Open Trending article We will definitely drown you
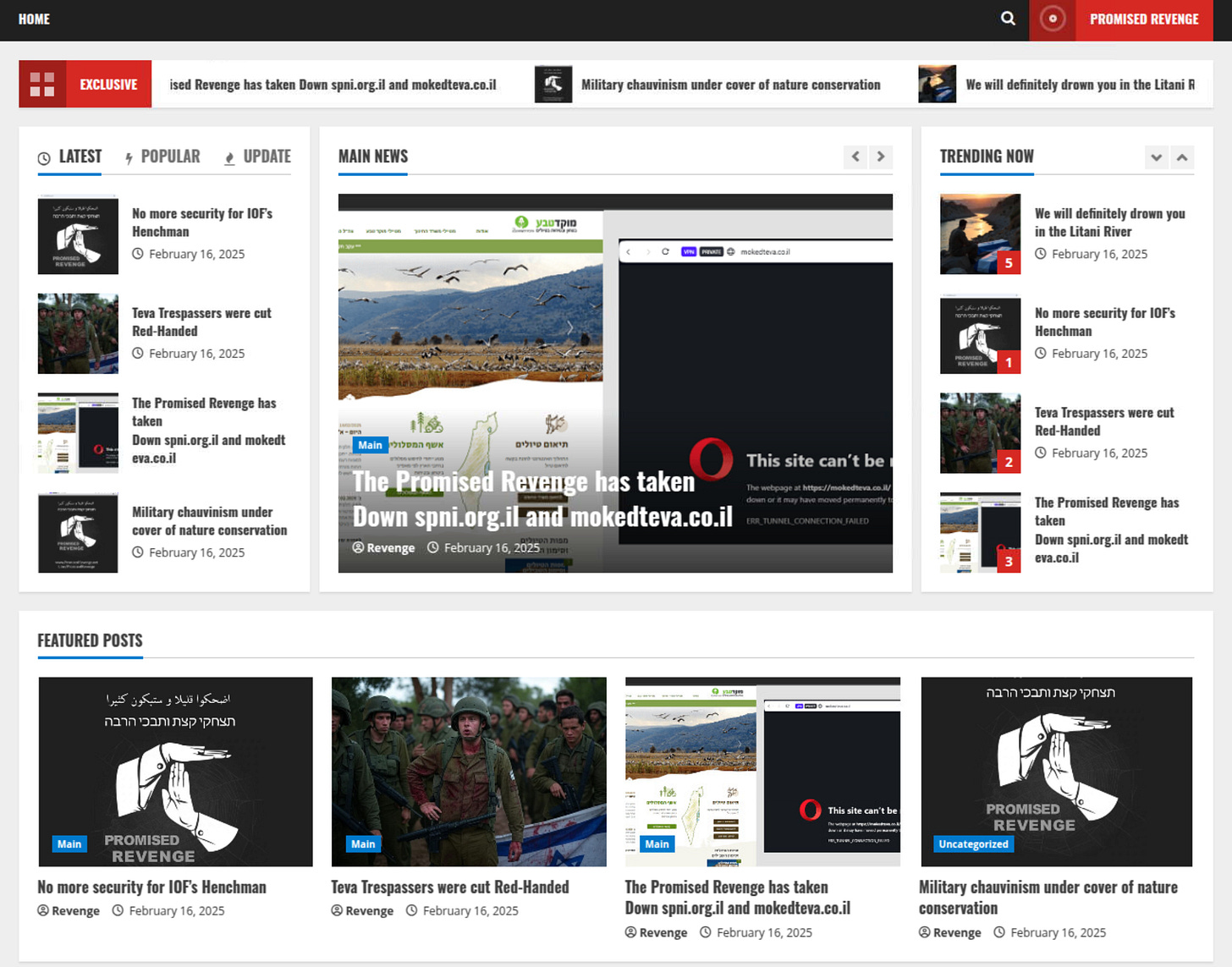The height and width of the screenshot is (967, 1232). tap(1109, 223)
